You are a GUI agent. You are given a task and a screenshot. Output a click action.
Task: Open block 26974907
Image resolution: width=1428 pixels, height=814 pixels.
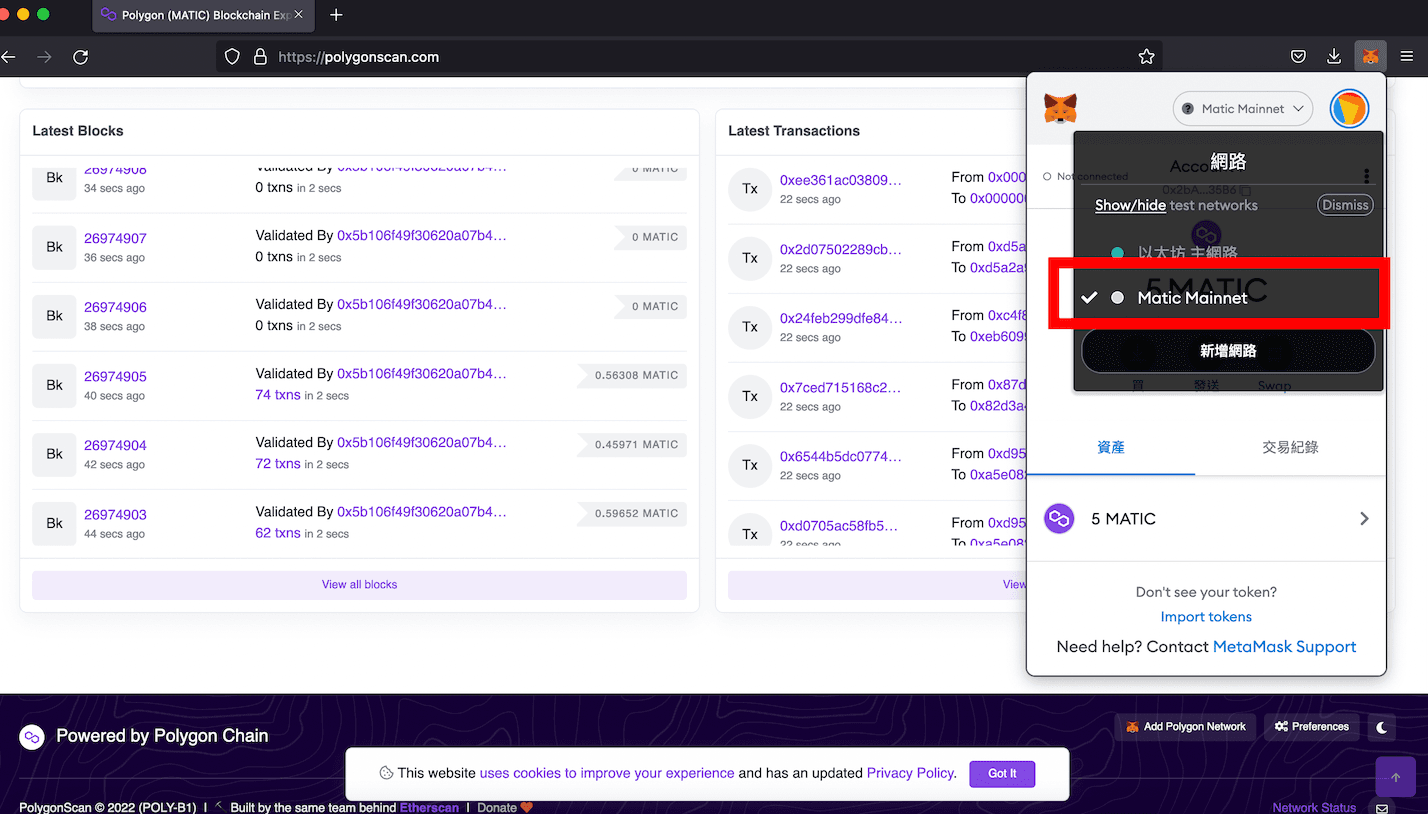pyautogui.click(x=115, y=238)
